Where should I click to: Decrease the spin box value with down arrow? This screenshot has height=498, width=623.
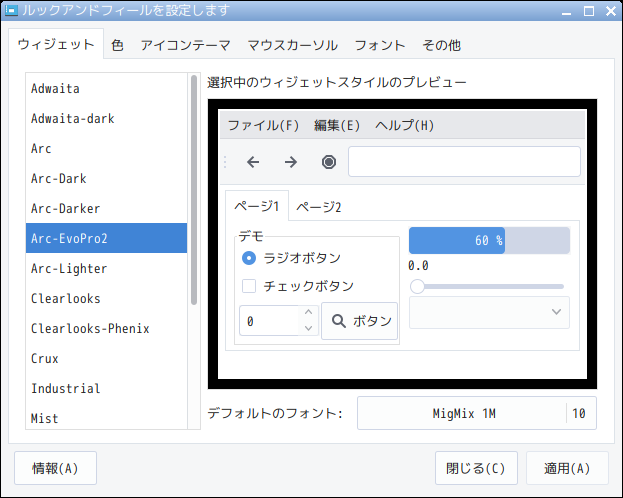tap(308, 328)
